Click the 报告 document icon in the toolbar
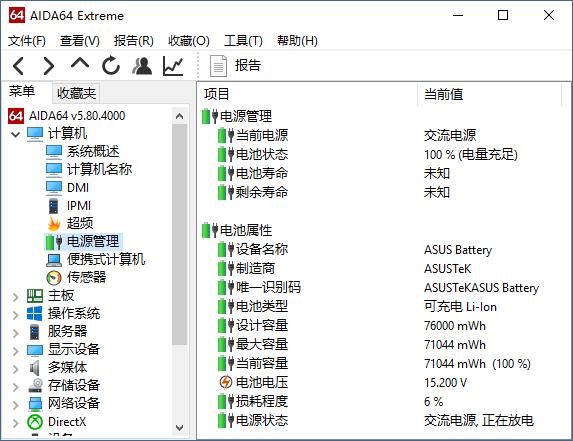 coord(218,66)
